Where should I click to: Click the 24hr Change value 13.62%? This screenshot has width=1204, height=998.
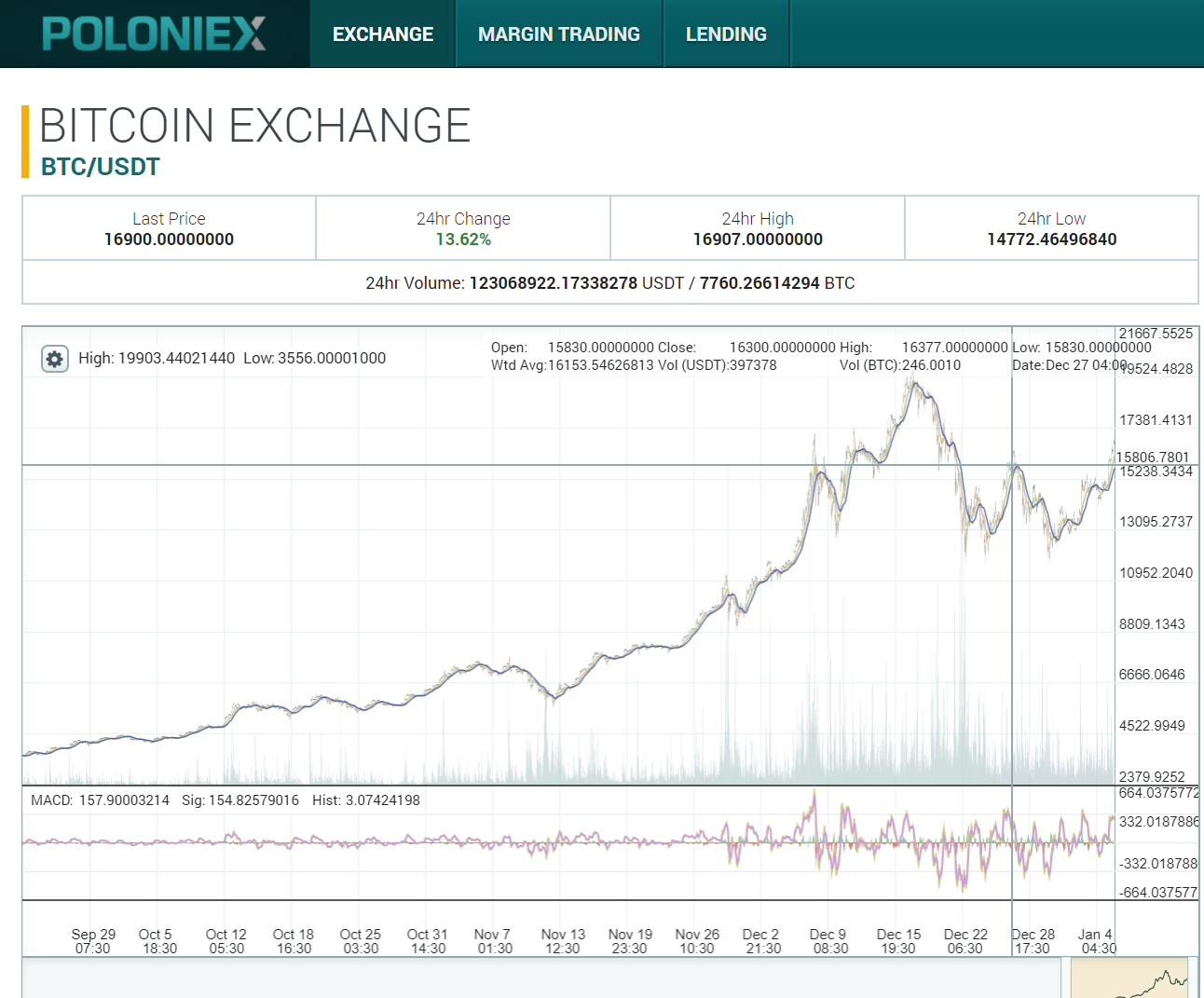[463, 239]
